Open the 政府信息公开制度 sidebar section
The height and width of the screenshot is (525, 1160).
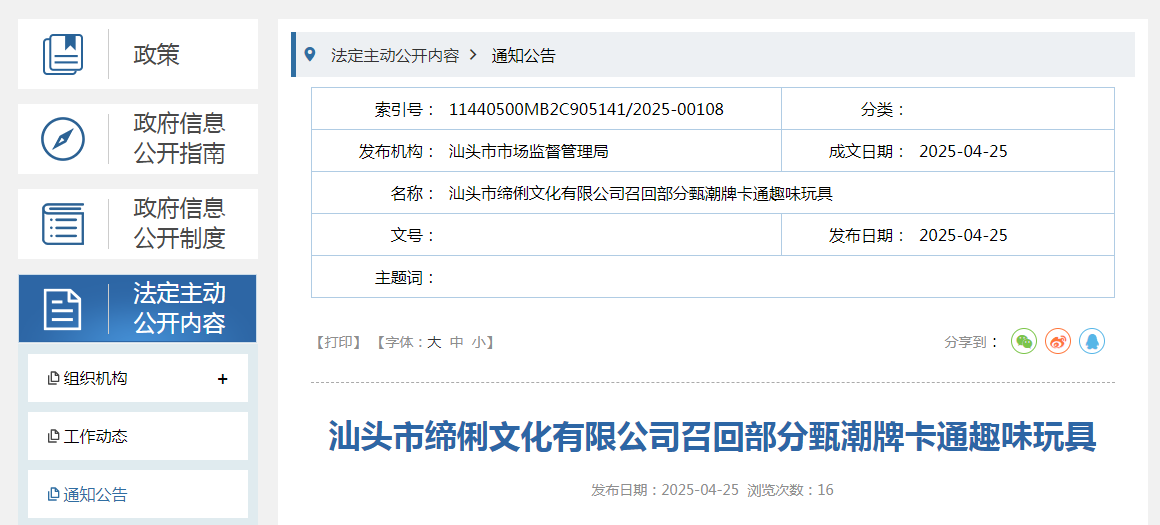138,224
